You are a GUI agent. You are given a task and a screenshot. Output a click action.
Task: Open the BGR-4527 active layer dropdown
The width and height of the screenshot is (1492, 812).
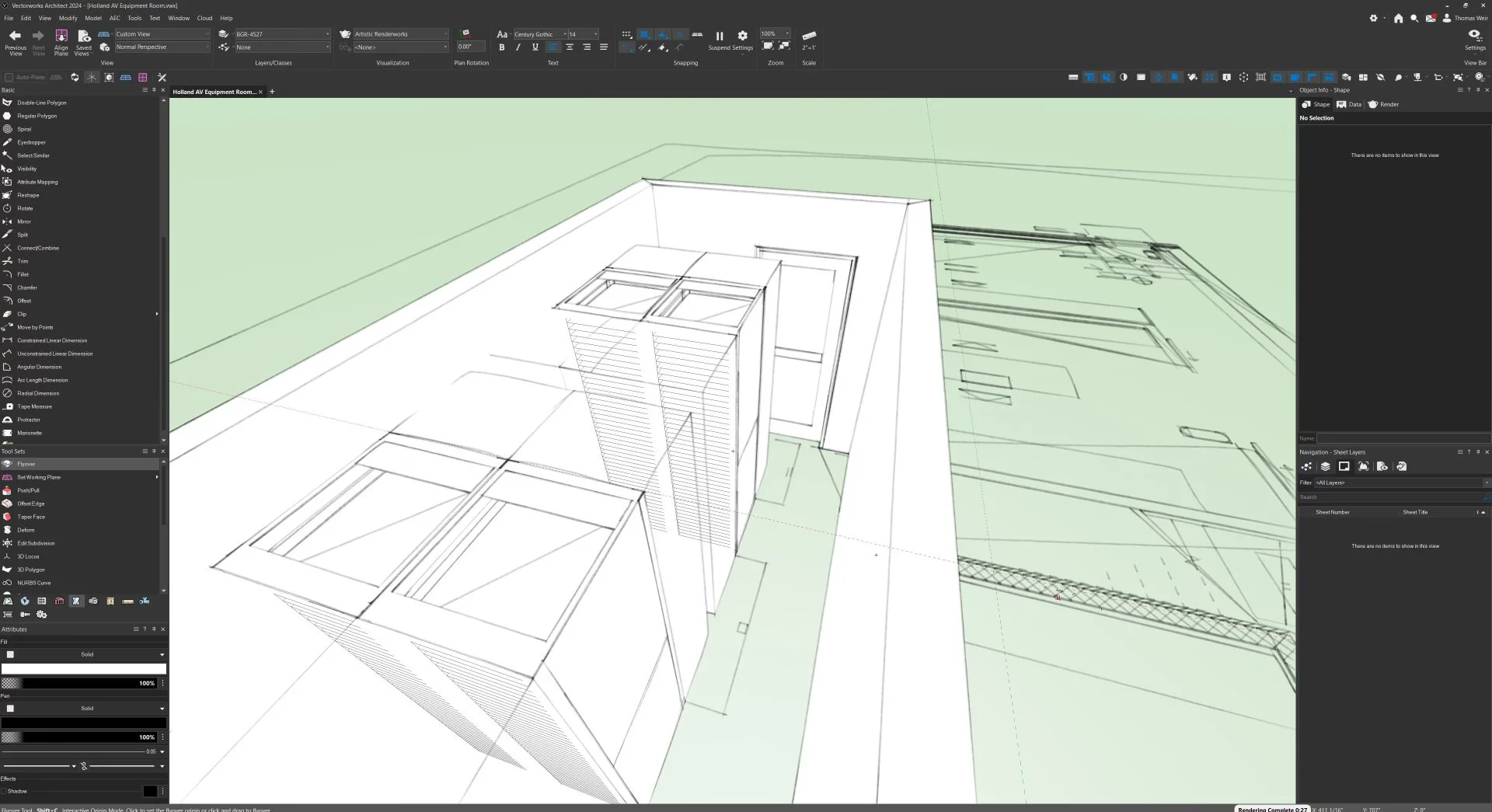tap(282, 34)
